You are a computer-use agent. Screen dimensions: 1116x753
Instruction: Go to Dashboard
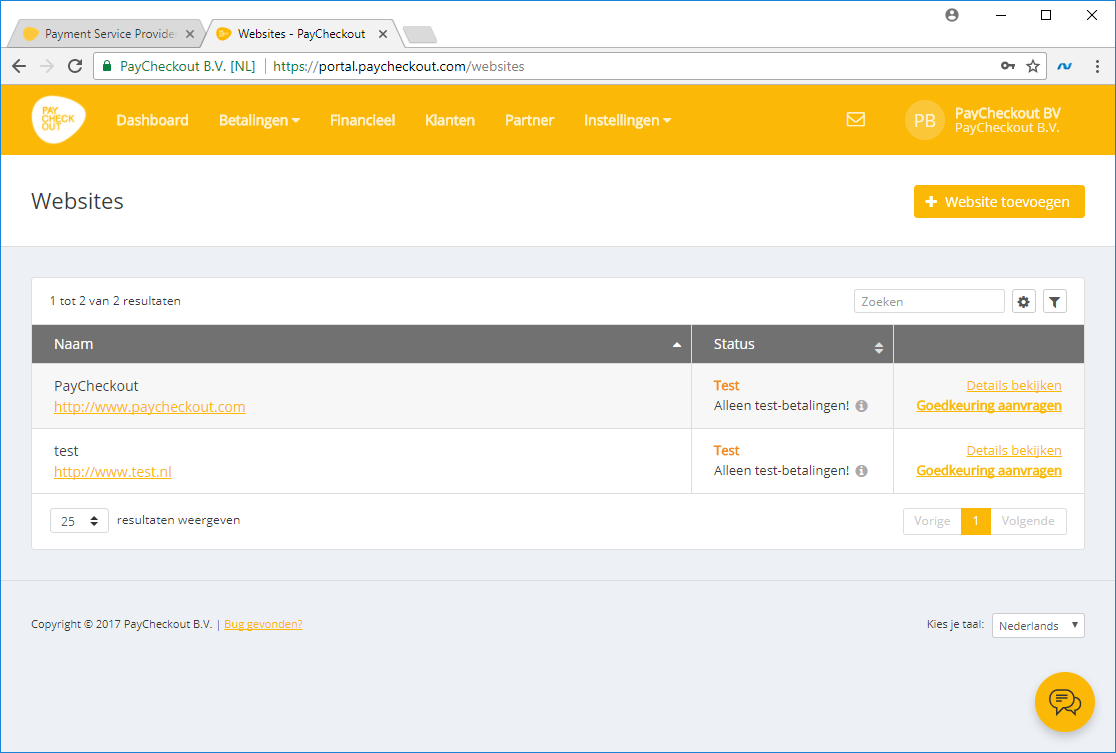[x=152, y=120]
